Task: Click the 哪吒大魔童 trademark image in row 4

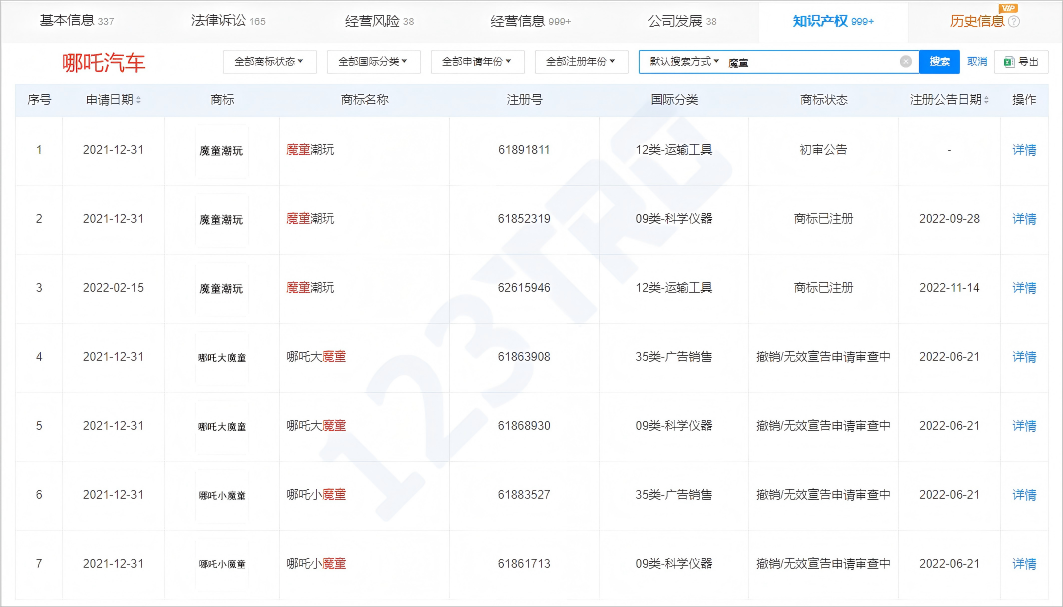Action: (x=221, y=357)
